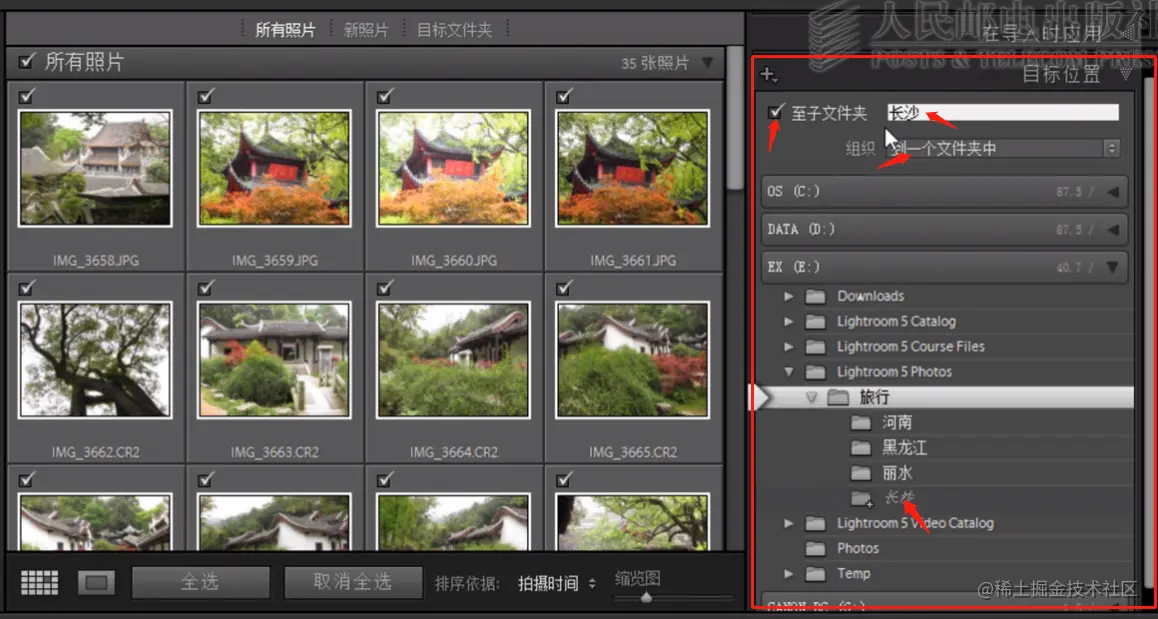Click the new 长沙 folder icon

(861, 499)
